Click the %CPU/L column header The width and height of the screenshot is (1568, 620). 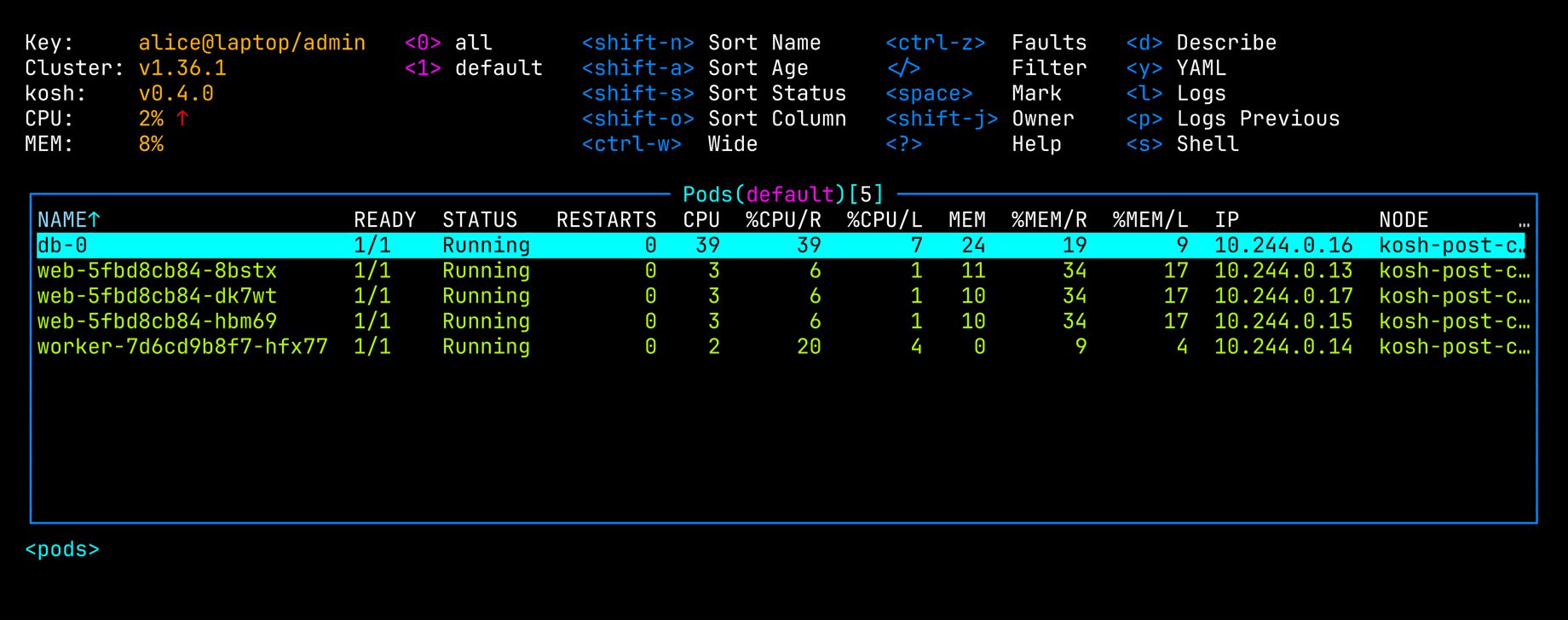pyautogui.click(x=885, y=220)
